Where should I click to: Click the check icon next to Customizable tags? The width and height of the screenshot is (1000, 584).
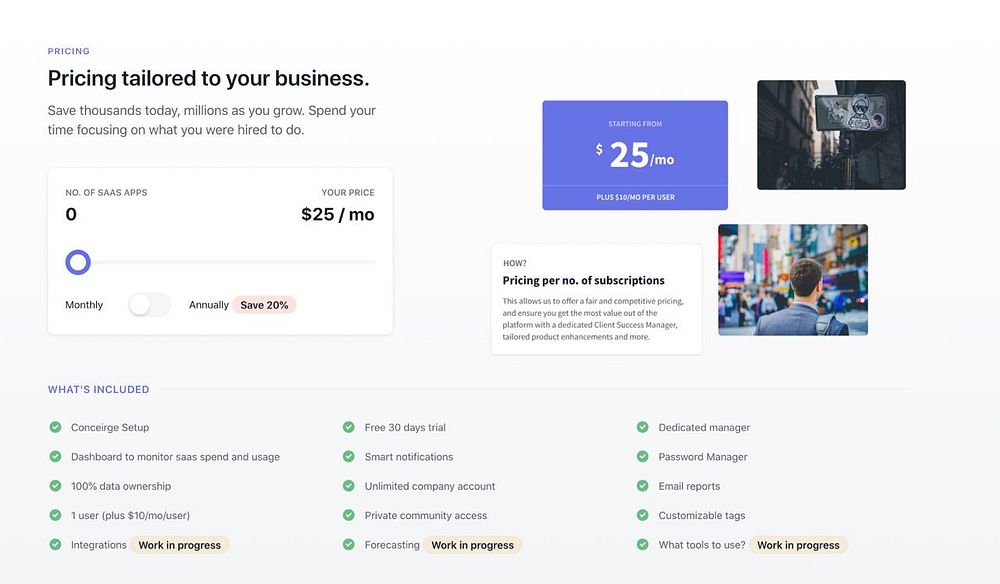[643, 515]
